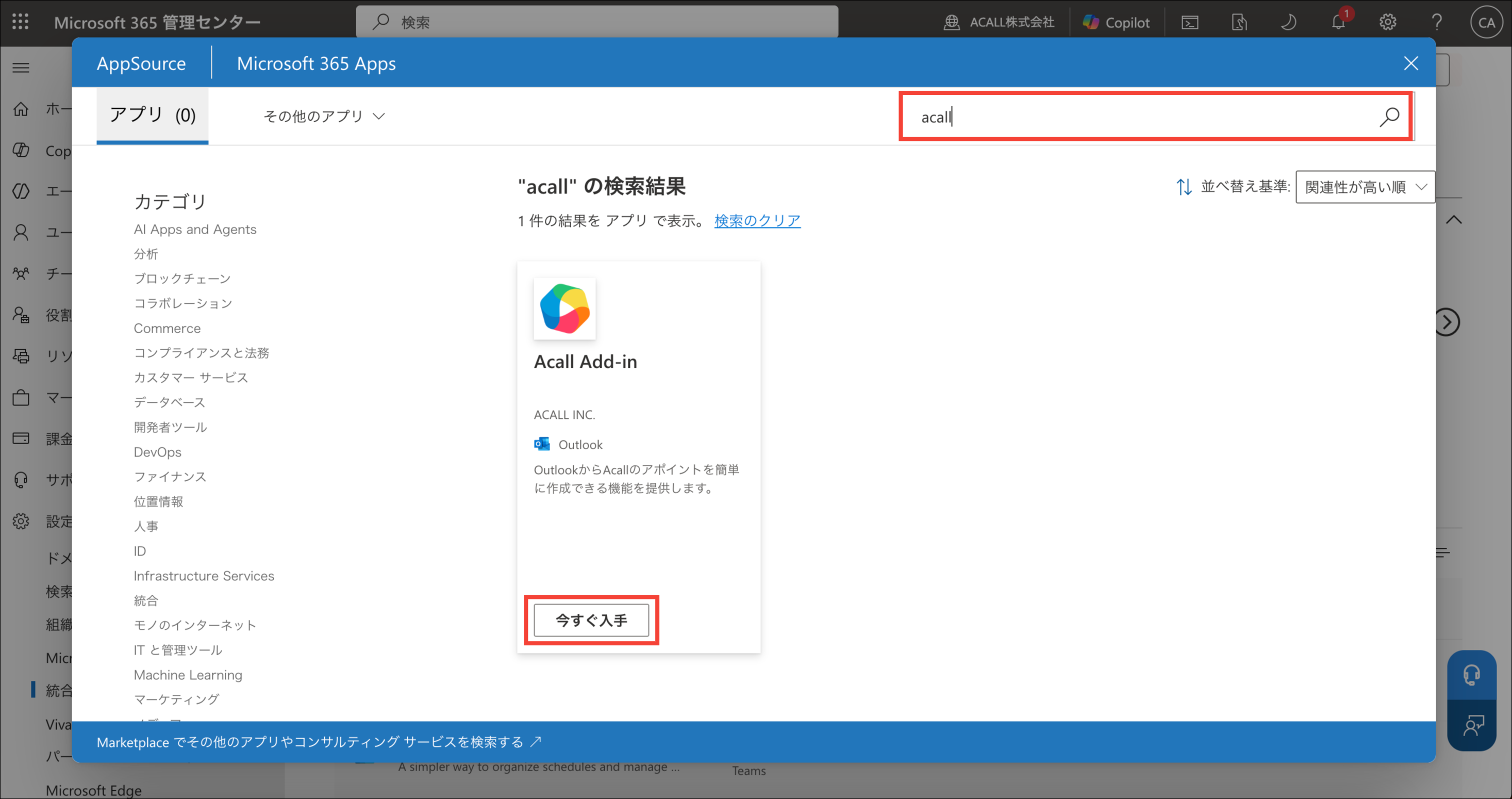
Task: Click the 検索のクリア link
Action: point(757,221)
